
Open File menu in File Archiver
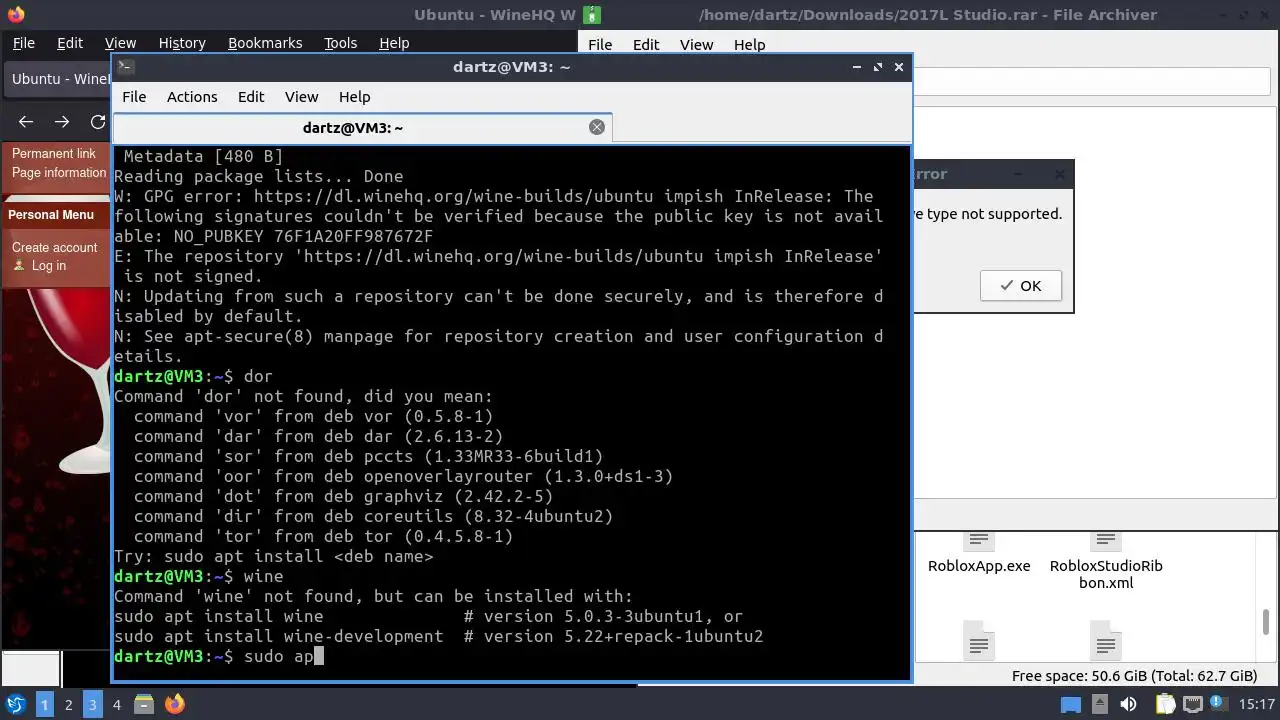tap(600, 44)
